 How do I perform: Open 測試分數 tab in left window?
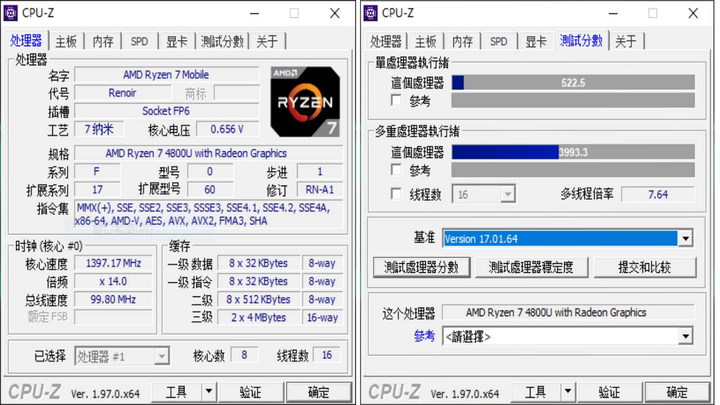coord(222,41)
